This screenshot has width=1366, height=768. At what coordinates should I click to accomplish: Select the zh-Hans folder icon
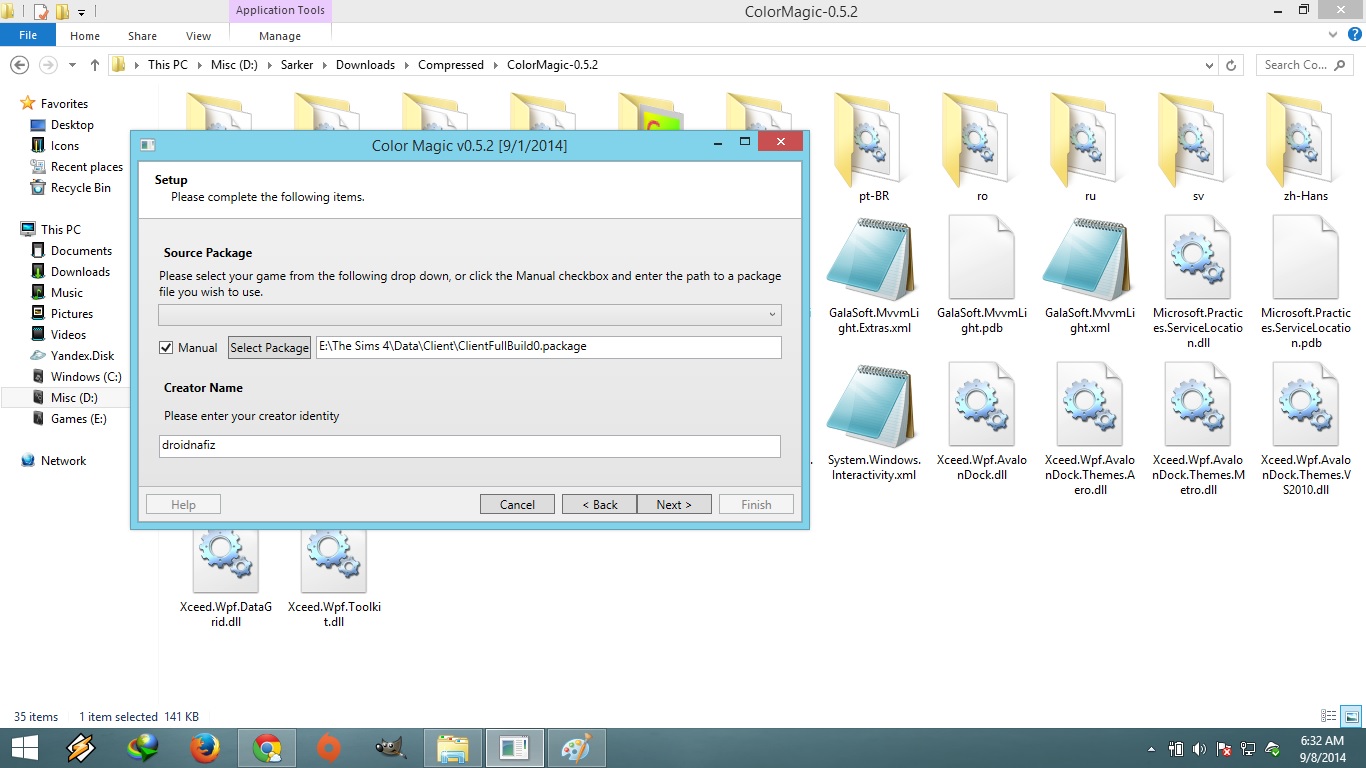(x=1305, y=140)
